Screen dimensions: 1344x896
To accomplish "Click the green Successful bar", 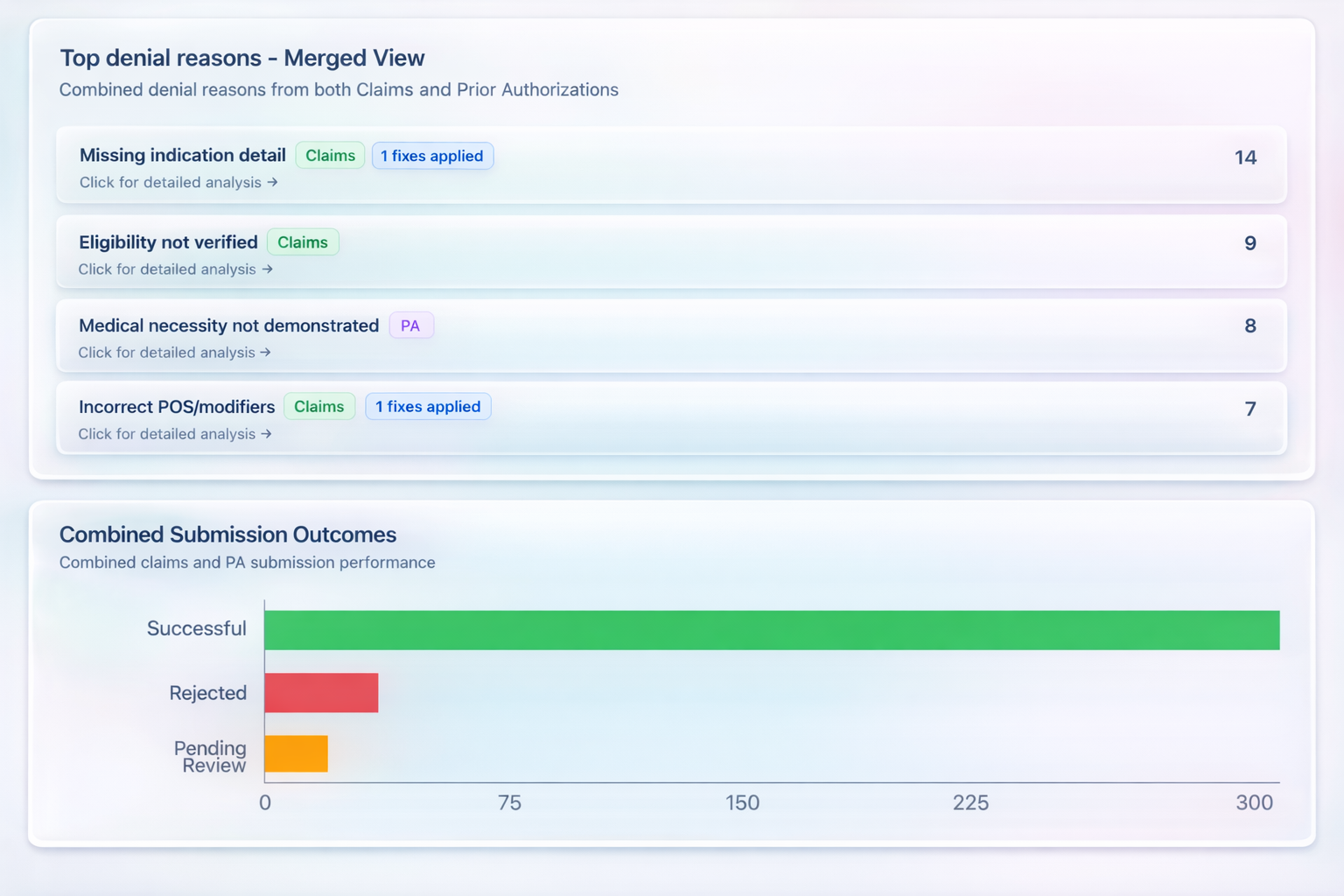I will coord(770,630).
